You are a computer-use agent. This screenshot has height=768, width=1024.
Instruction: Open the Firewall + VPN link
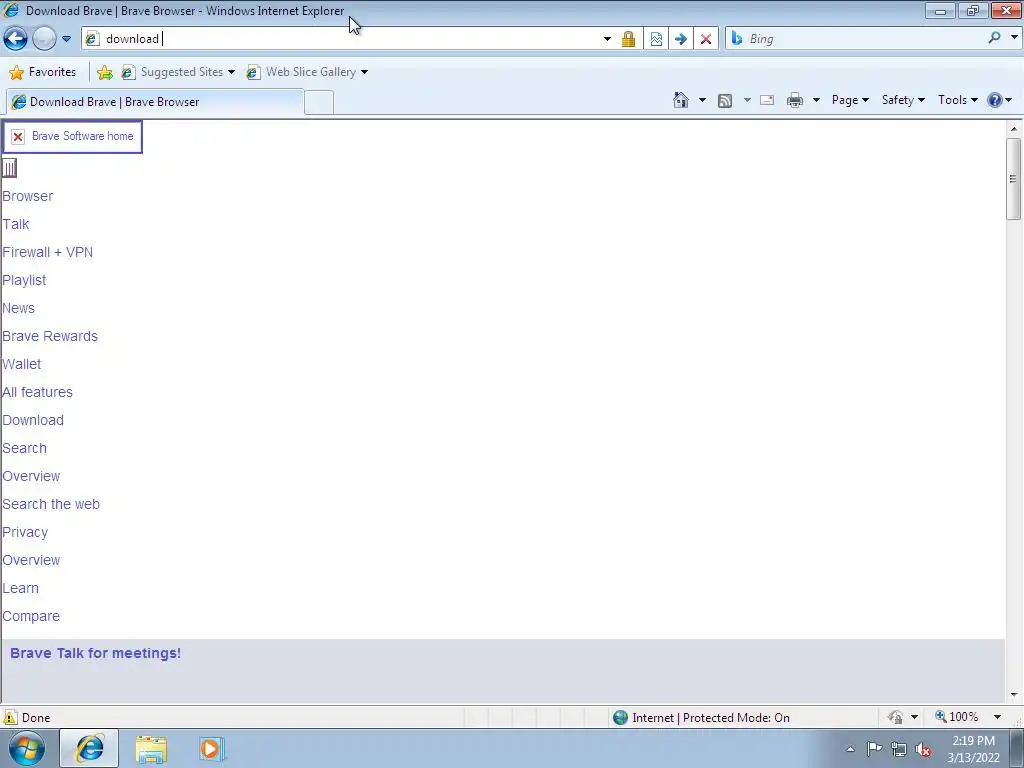click(48, 252)
